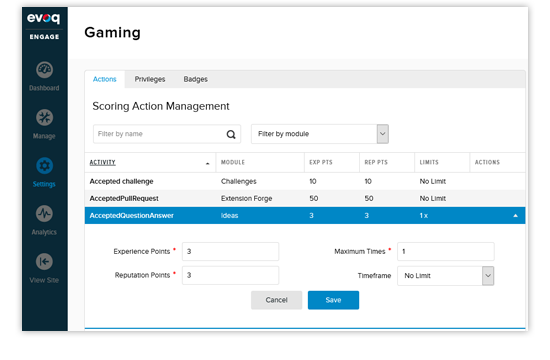Click the Save button
Image resolution: width=550 pixels, height=360 pixels.
[333, 300]
